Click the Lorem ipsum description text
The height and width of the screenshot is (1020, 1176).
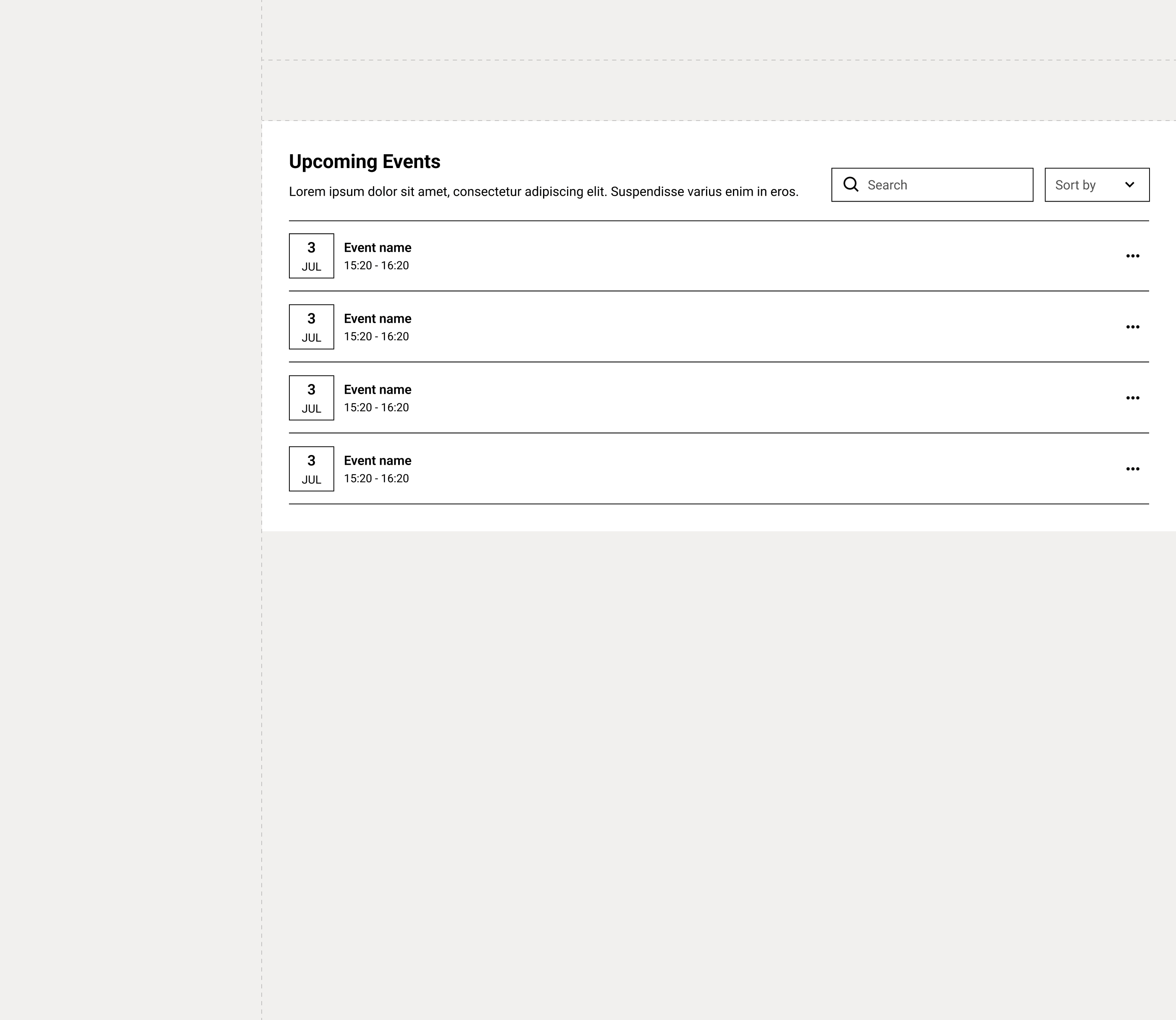(543, 192)
